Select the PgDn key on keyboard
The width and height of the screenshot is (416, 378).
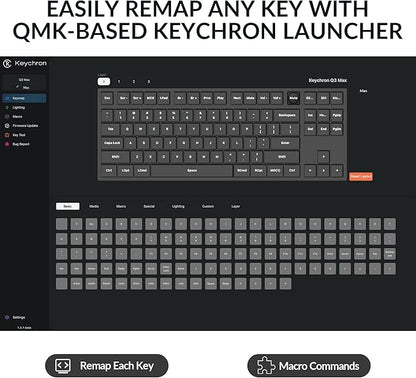337,129
